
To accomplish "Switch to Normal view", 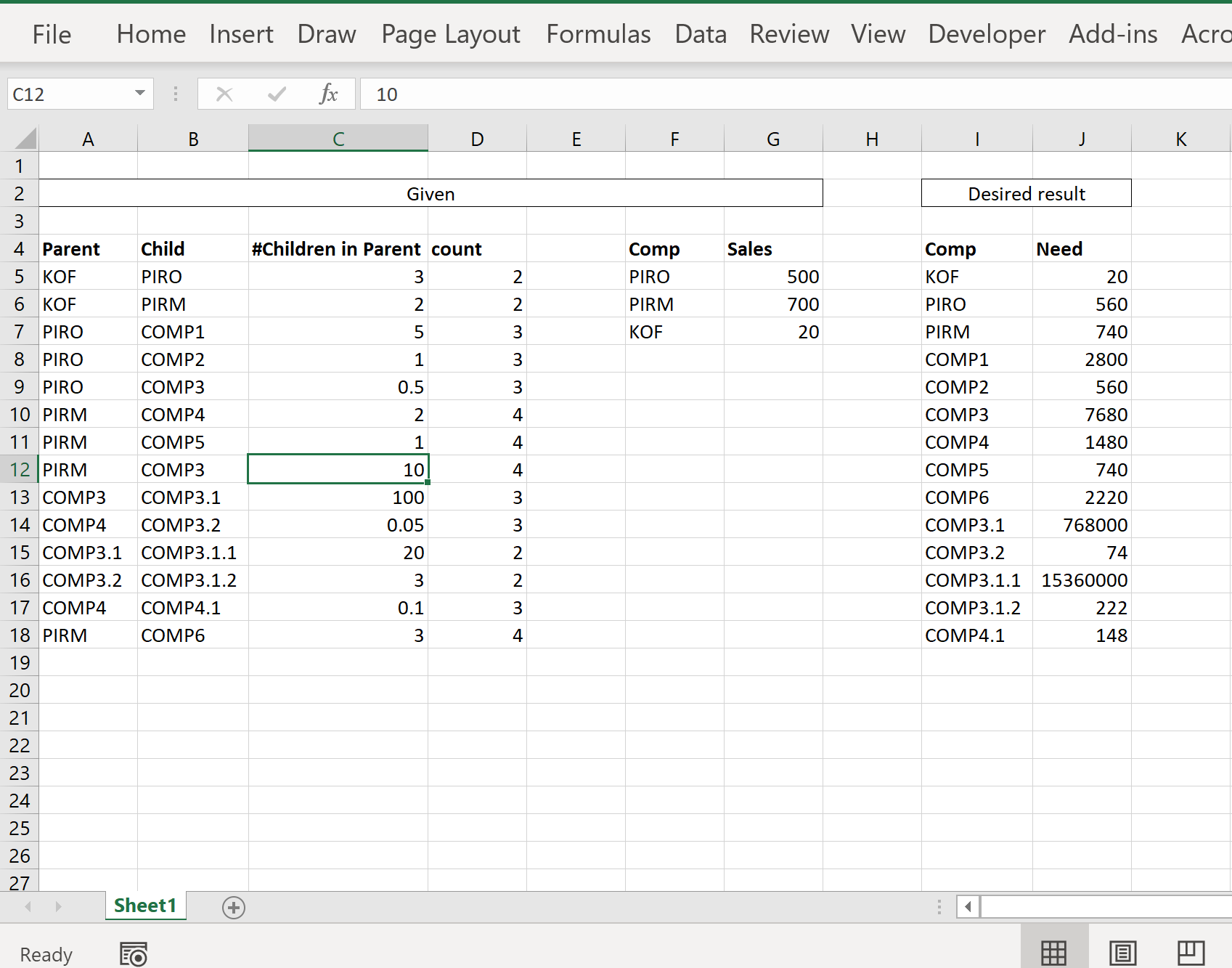I will point(1053,953).
